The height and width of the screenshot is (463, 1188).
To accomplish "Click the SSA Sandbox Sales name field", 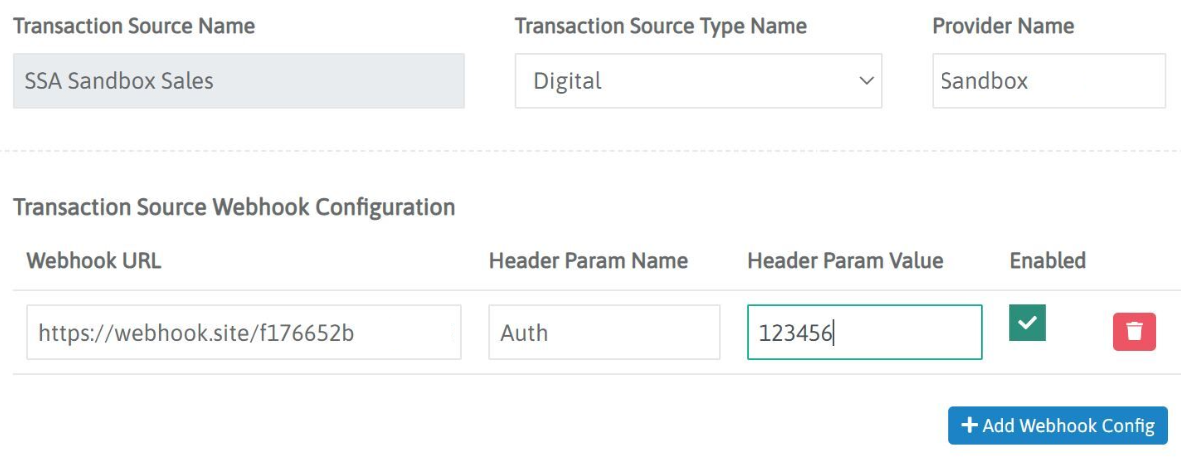I will coord(238,81).
